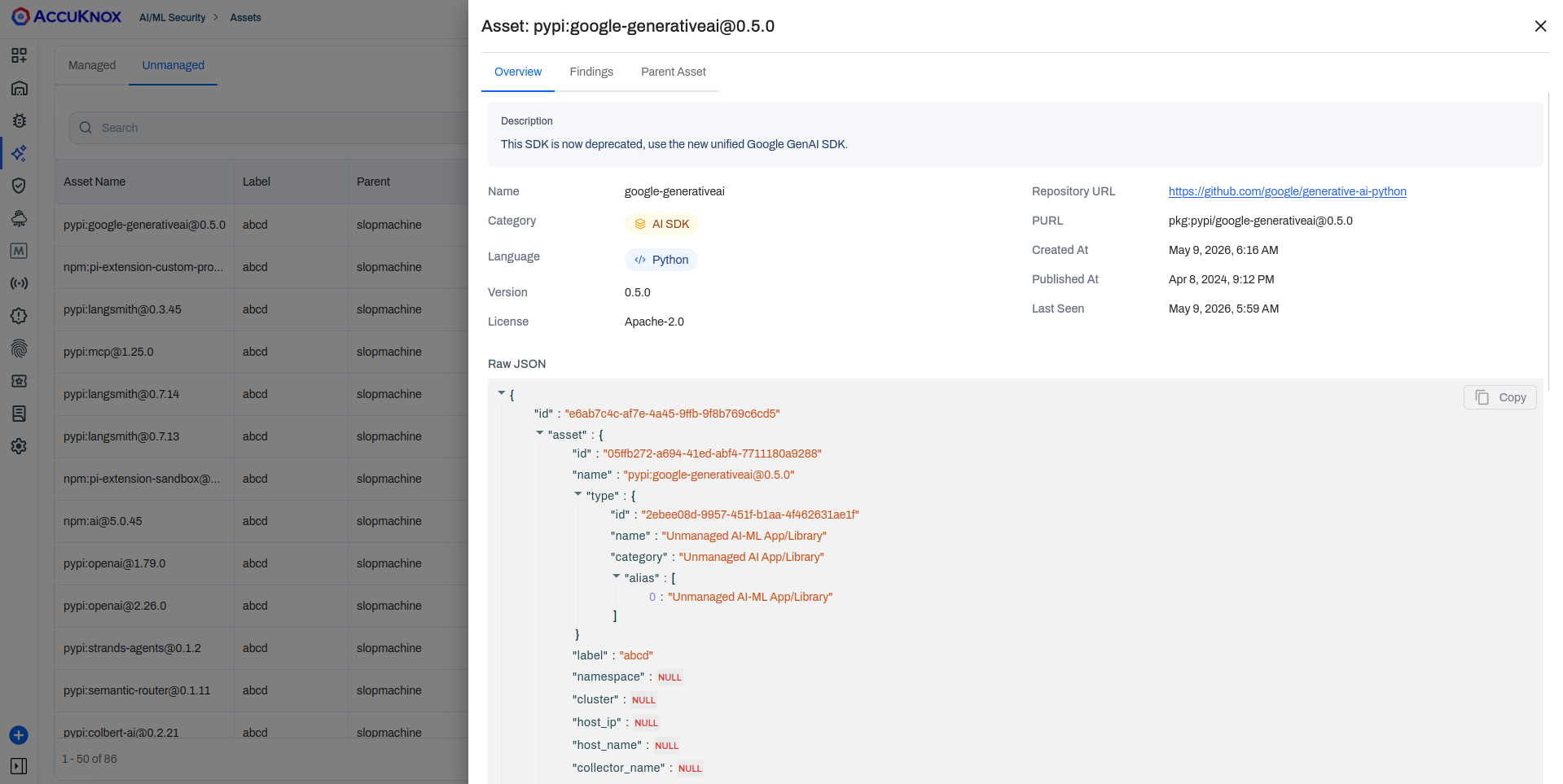Collapse the "type" JSON node

pyautogui.click(x=577, y=493)
